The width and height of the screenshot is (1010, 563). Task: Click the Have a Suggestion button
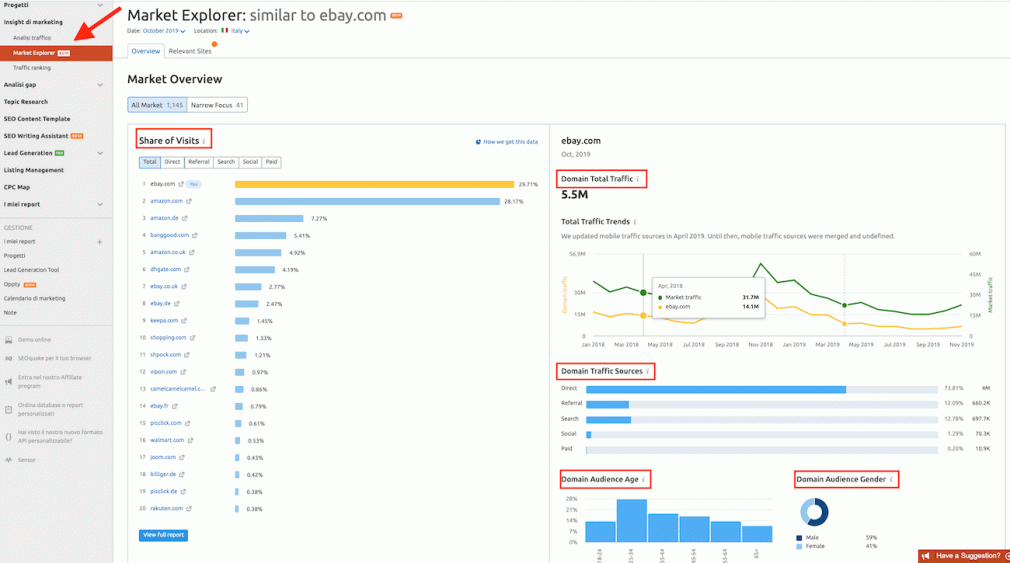coord(964,556)
